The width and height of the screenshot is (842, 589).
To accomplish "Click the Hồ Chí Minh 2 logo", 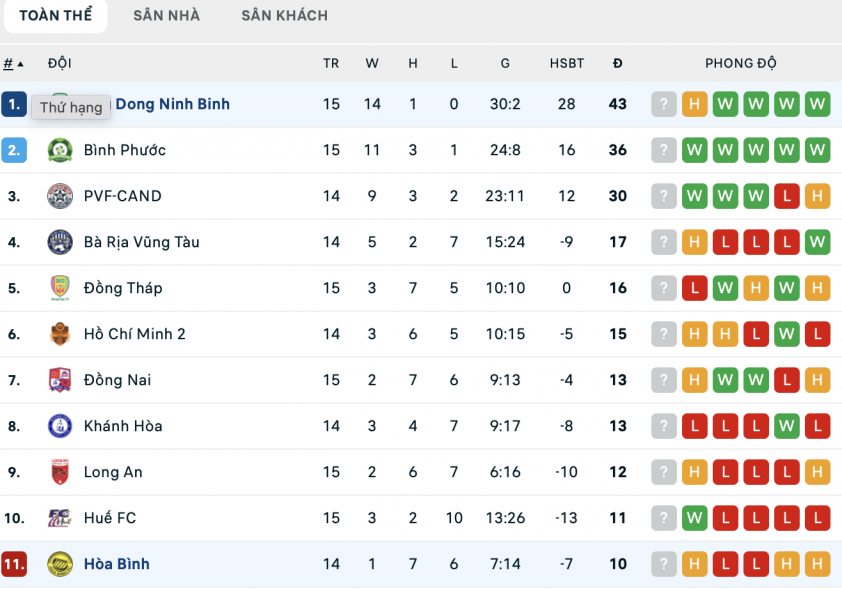I will click(60, 334).
